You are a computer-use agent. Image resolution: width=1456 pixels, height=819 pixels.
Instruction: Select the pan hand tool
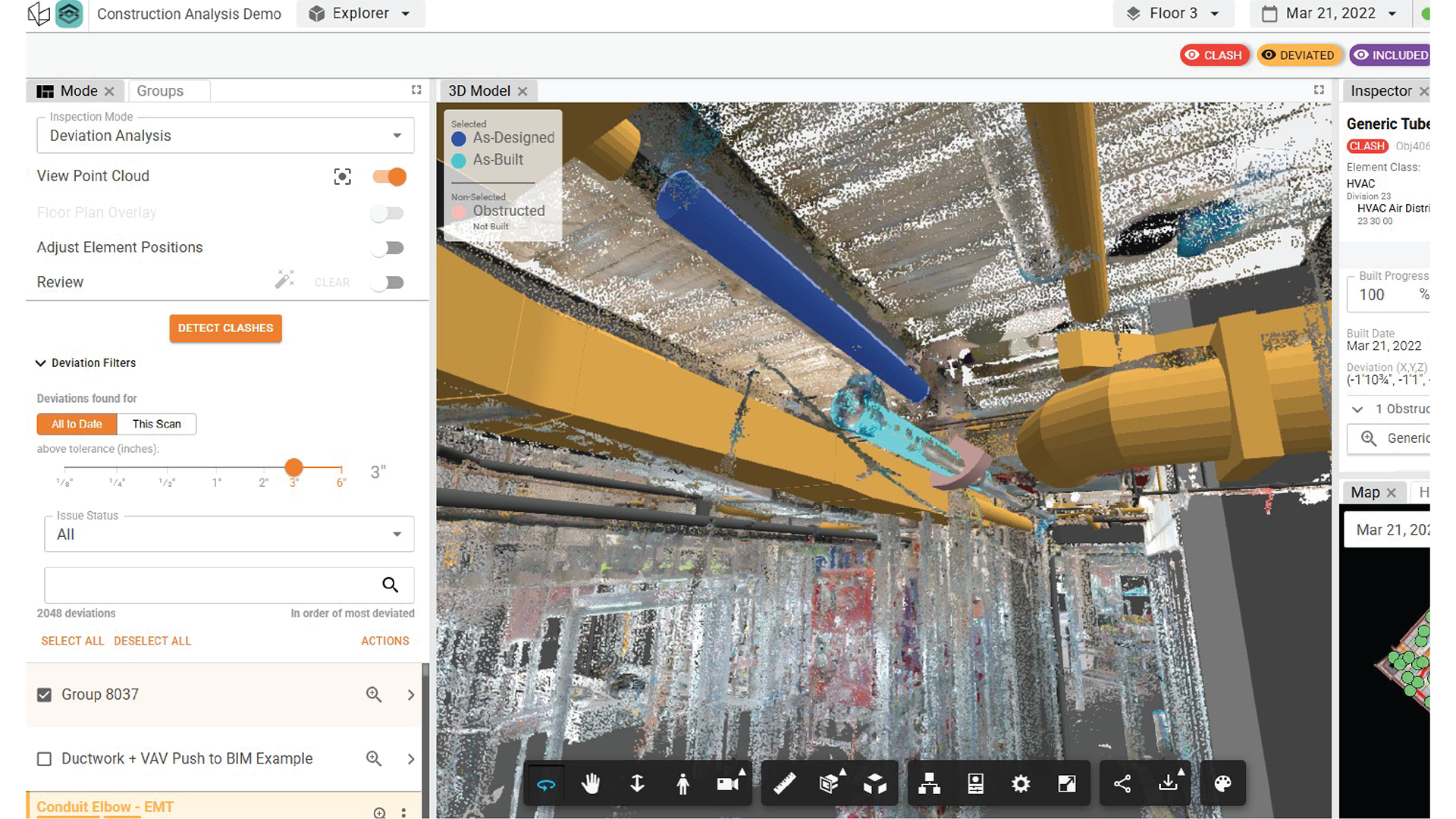[591, 783]
